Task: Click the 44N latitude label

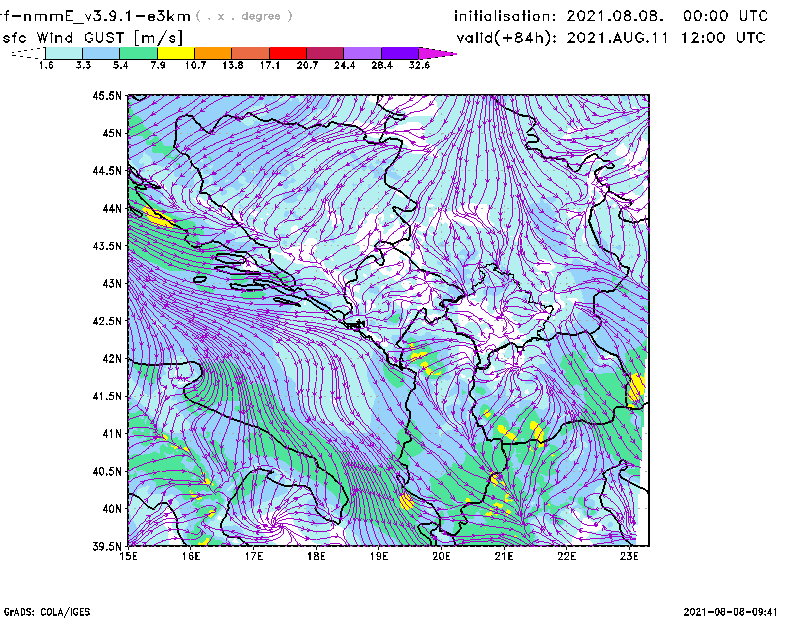Action: click(112, 209)
